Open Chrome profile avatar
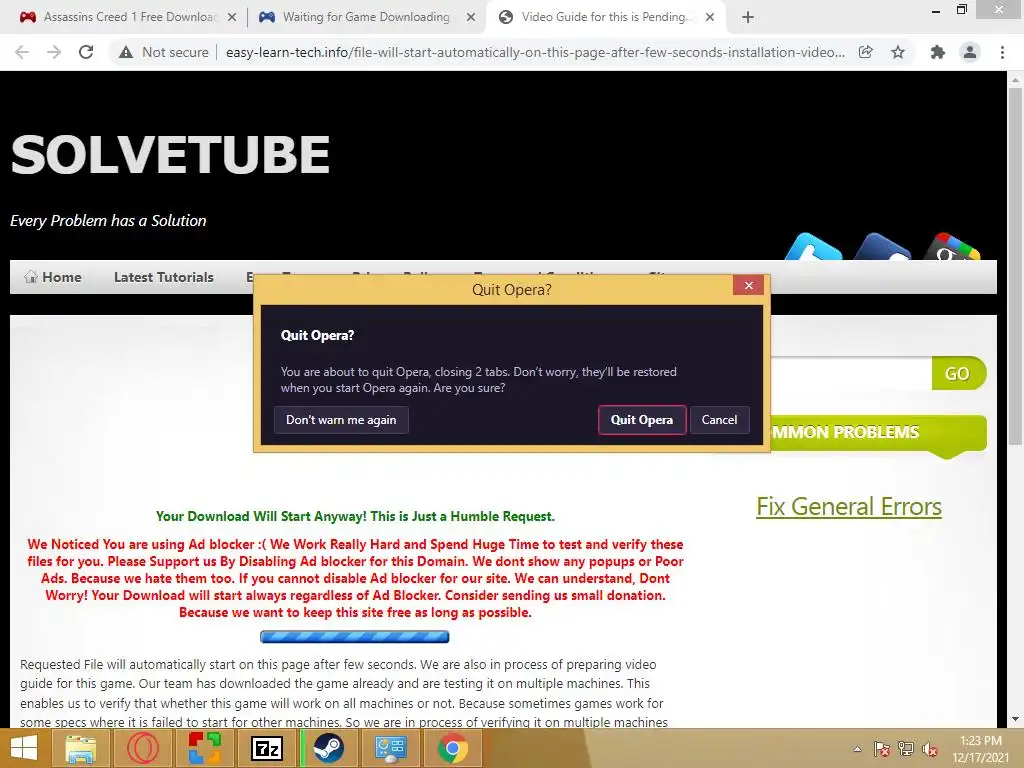 tap(970, 52)
